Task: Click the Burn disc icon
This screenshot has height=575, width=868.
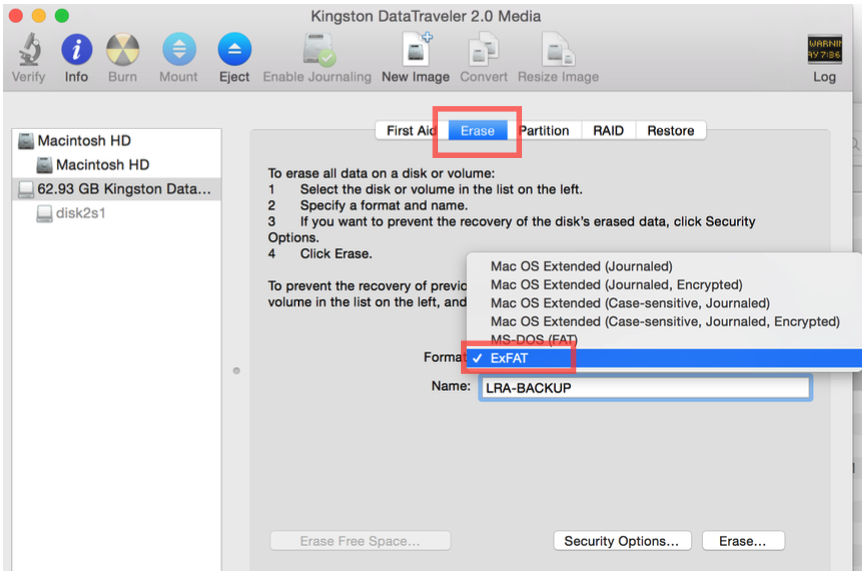Action: pyautogui.click(x=122, y=49)
